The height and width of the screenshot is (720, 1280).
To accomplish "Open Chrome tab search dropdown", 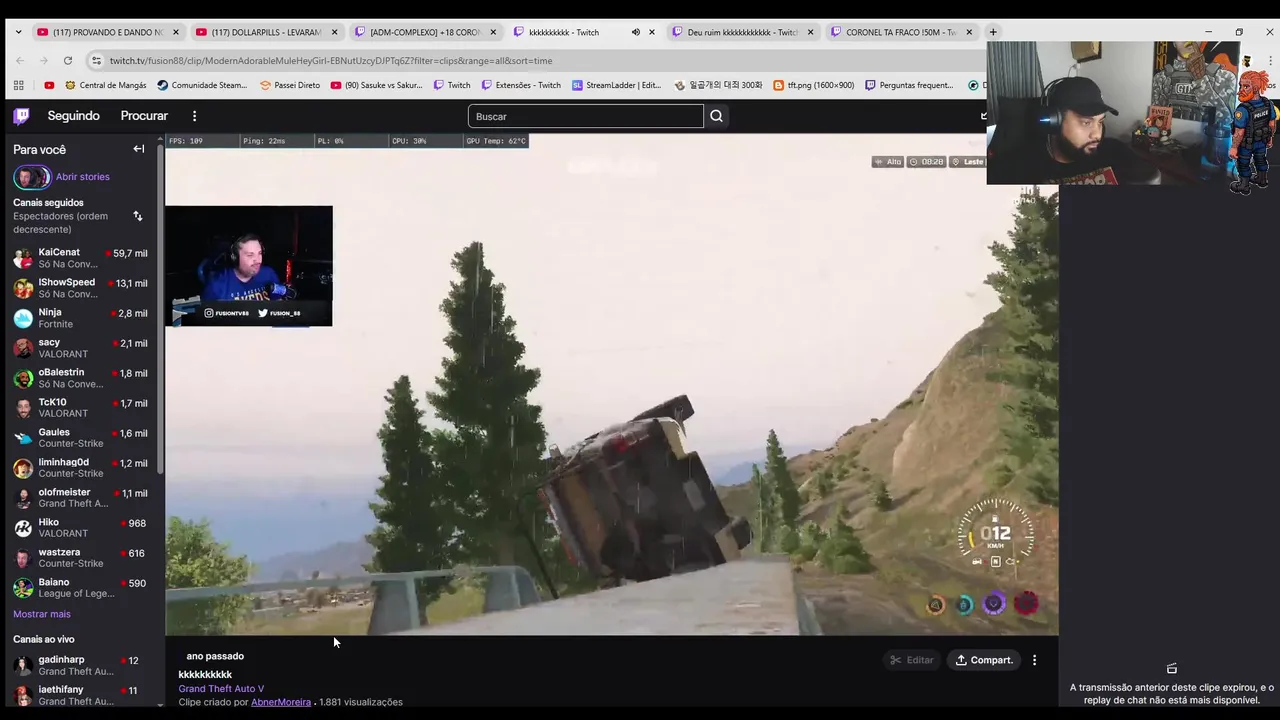I will (18, 32).
